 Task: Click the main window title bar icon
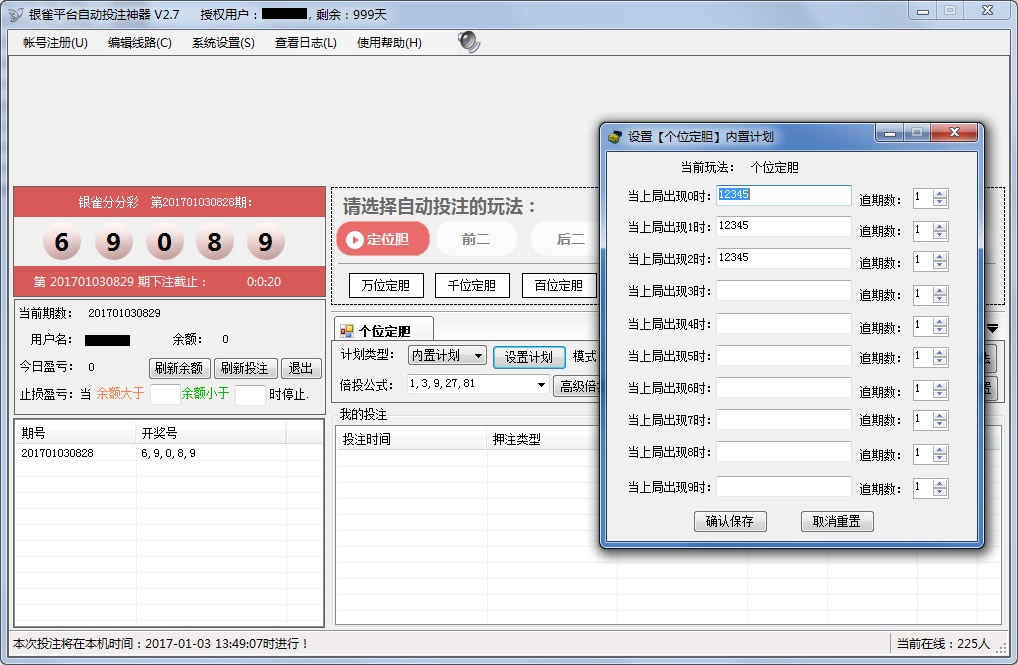click(x=15, y=15)
